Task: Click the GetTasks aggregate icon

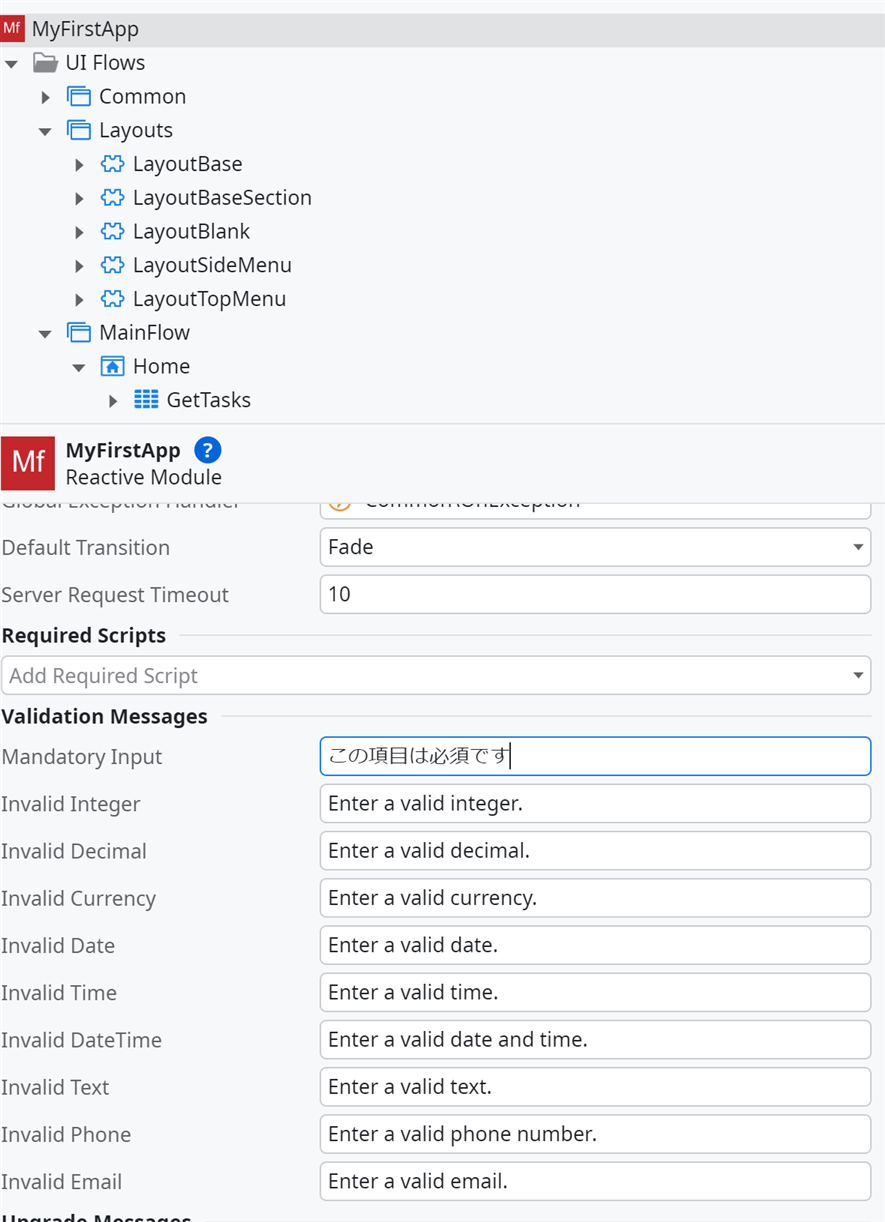Action: [x=146, y=400]
